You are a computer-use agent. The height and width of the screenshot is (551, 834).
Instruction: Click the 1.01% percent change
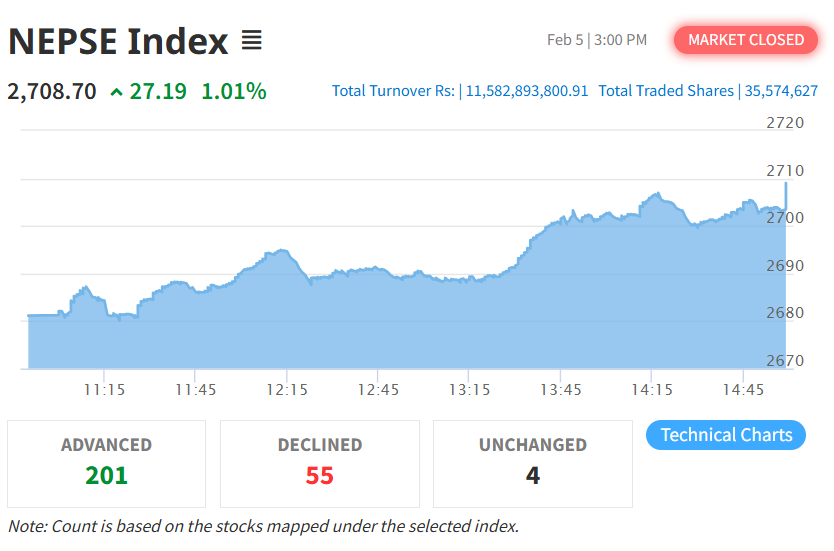[234, 92]
